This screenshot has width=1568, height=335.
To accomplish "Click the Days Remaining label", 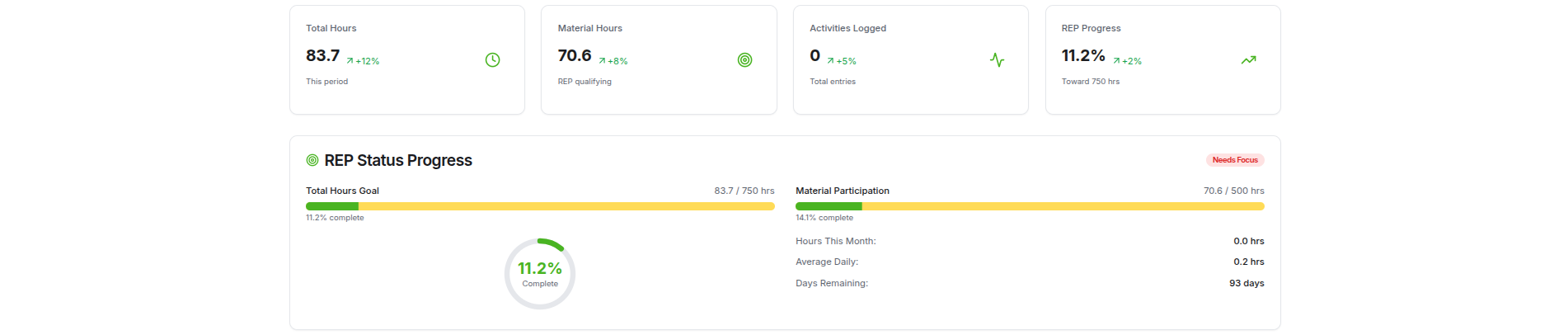I will click(x=832, y=283).
